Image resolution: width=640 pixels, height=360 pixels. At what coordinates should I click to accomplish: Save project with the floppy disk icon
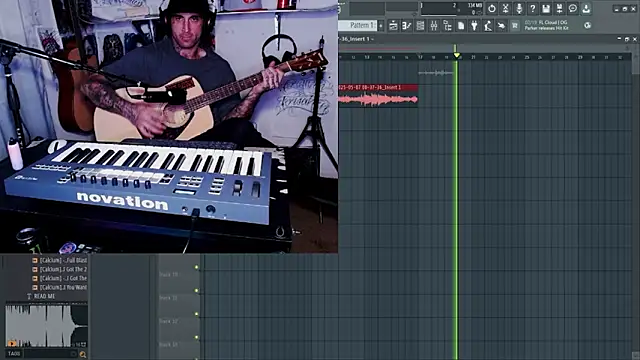click(546, 9)
